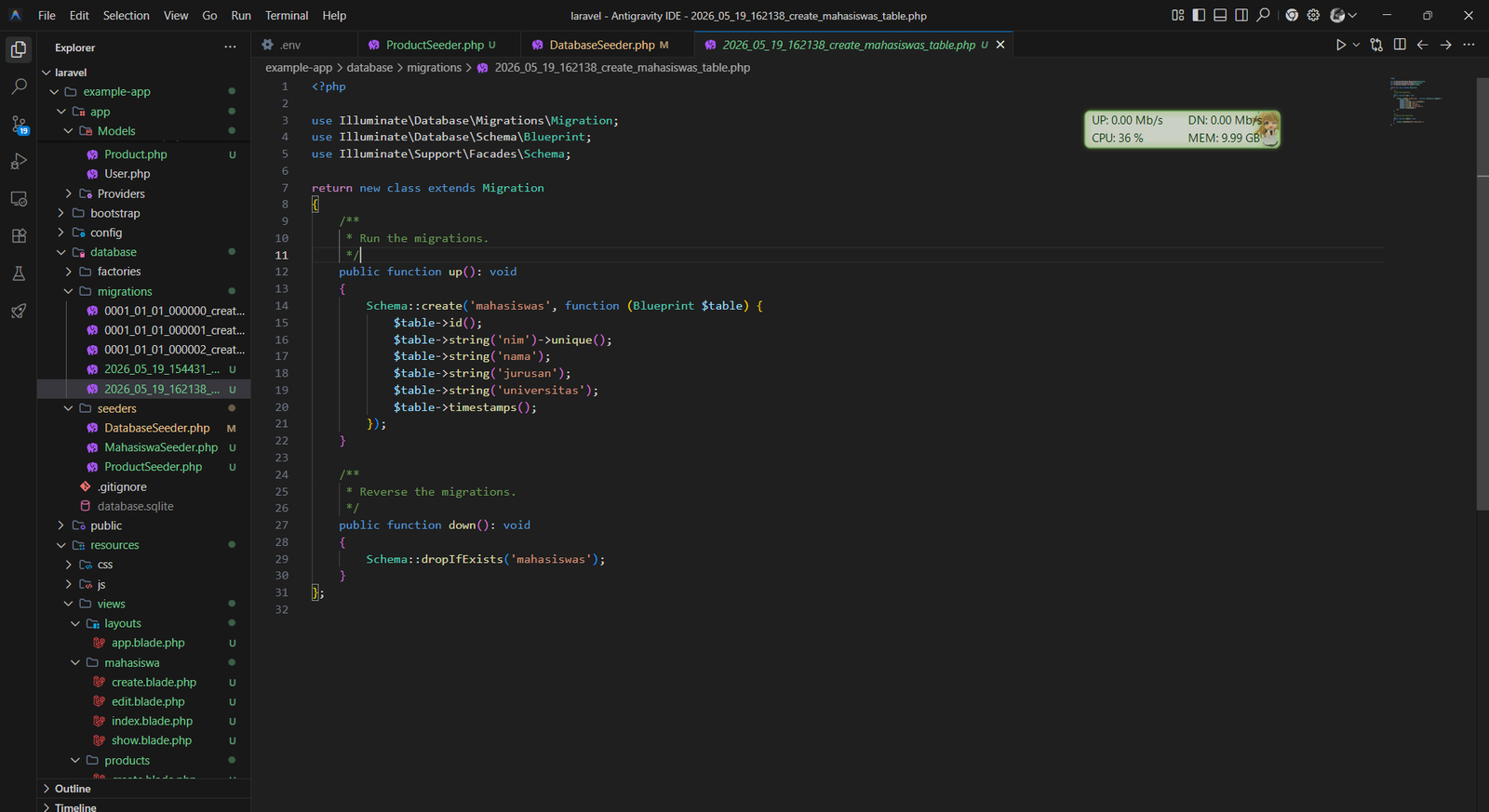Open app.blade.php in layouts

143,643
